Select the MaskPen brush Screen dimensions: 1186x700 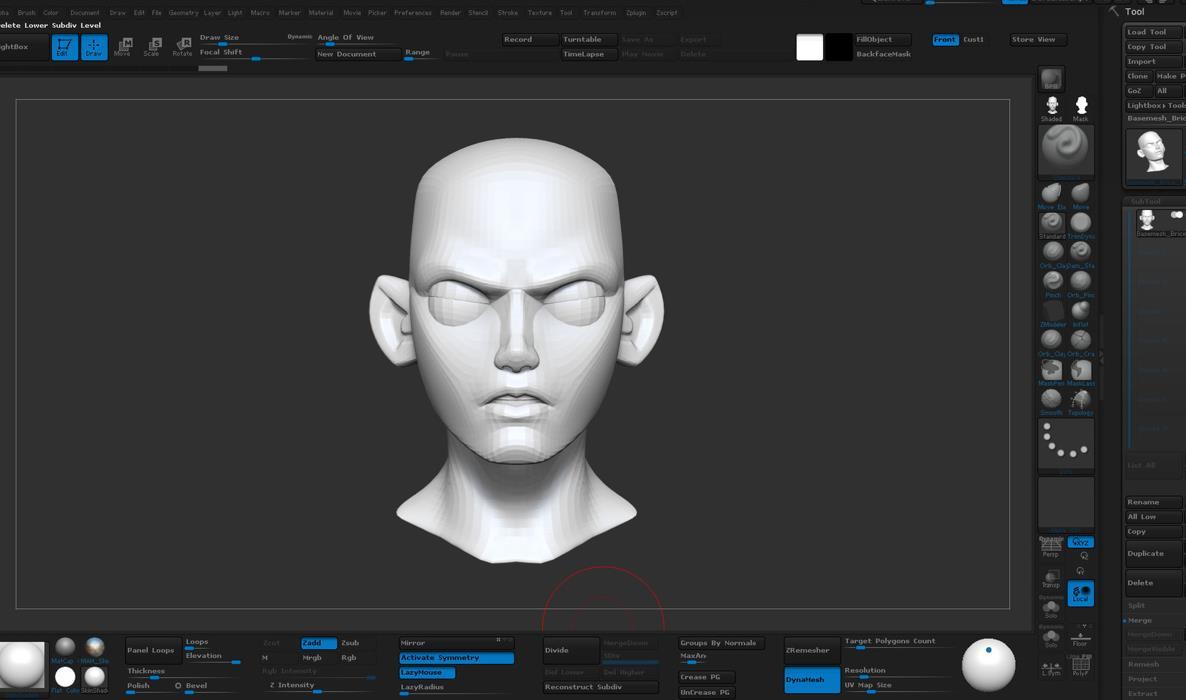[x=1051, y=371]
